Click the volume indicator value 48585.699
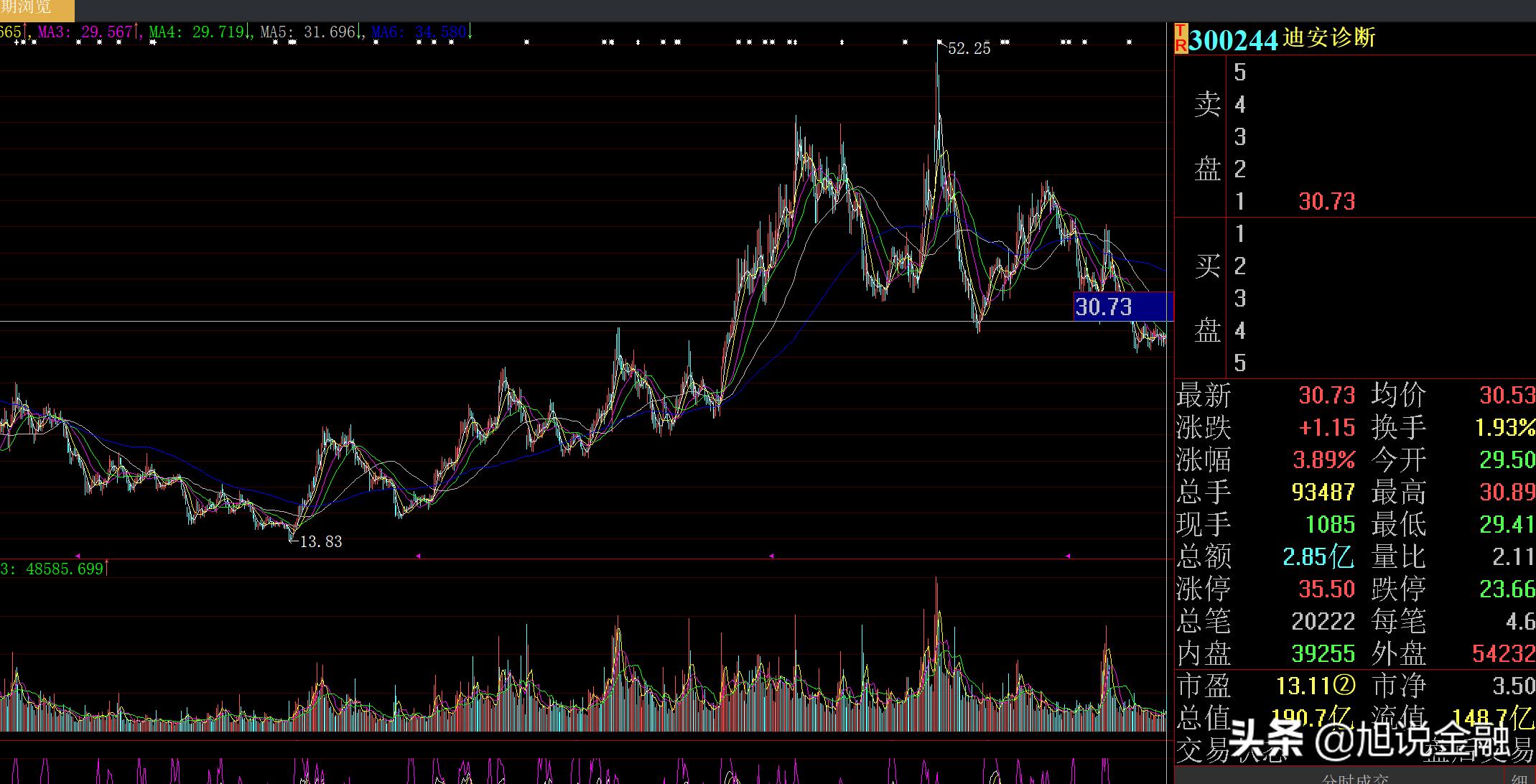 click(x=65, y=569)
